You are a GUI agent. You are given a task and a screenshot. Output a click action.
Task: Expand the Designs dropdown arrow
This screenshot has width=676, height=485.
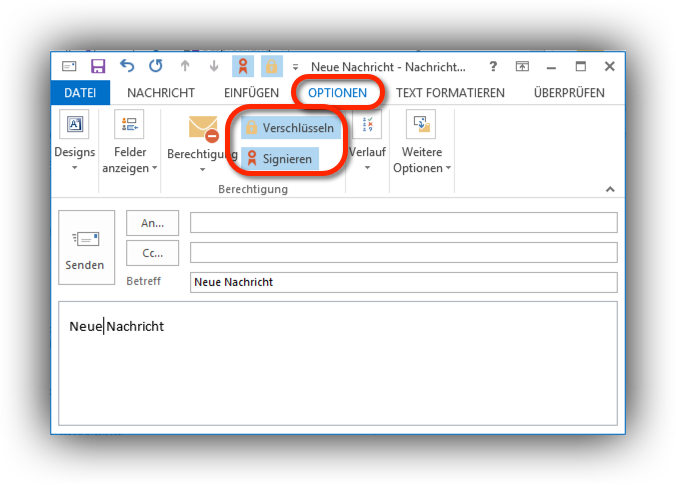tap(75, 168)
